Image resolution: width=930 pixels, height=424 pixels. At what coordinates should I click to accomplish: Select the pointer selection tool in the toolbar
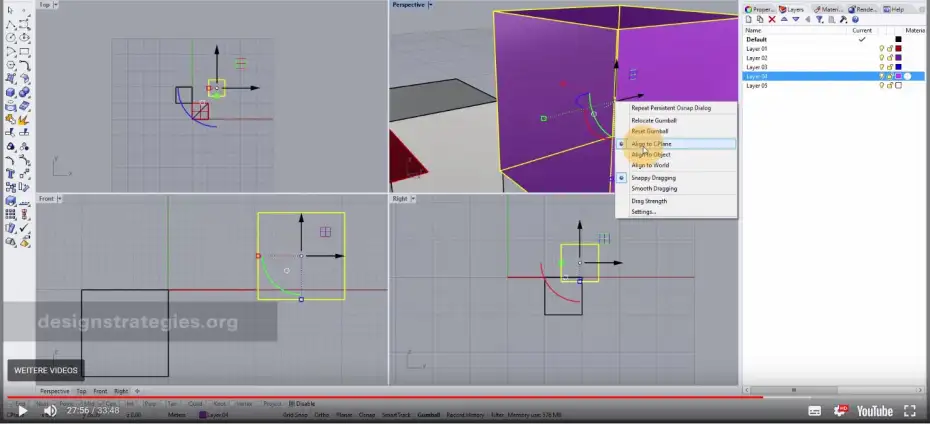coord(11,10)
